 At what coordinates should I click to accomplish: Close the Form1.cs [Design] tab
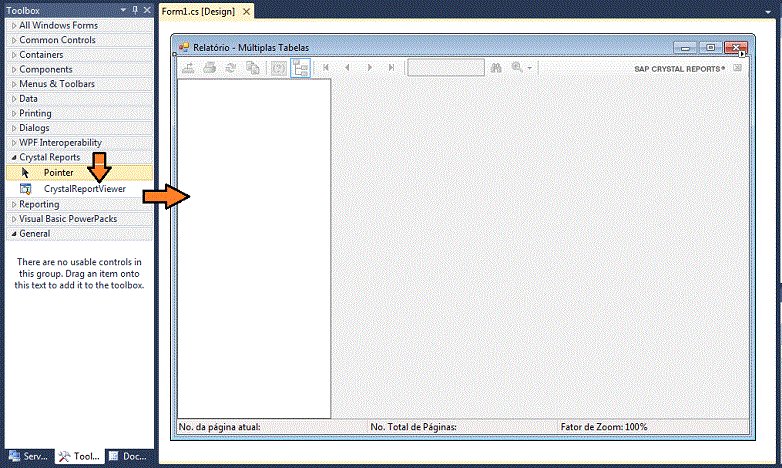coord(246,11)
